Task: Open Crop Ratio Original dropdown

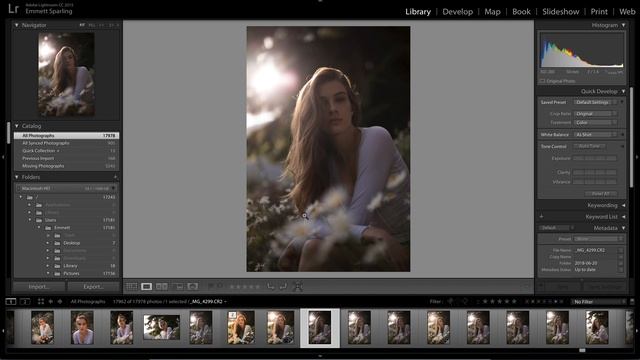Action: coord(596,114)
